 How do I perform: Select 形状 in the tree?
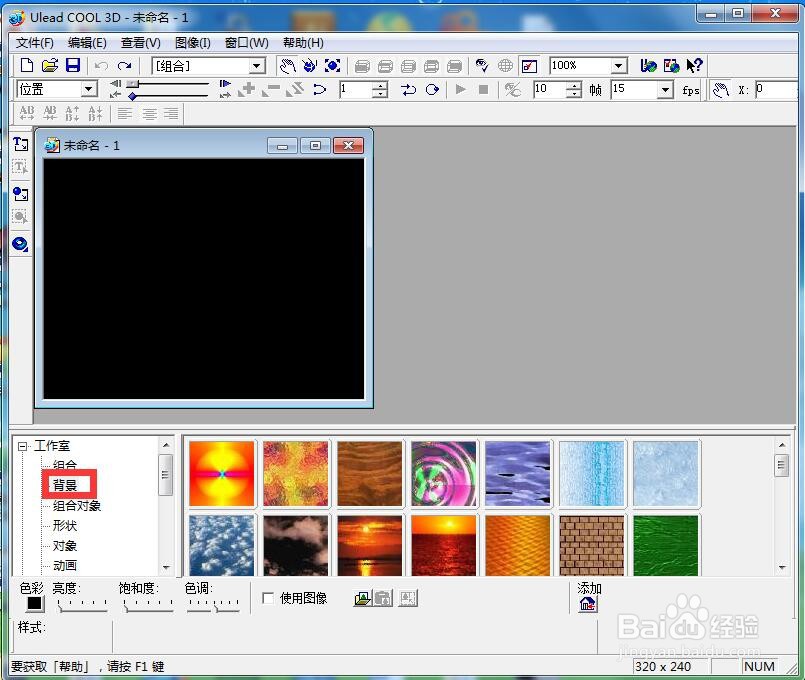[x=65, y=526]
